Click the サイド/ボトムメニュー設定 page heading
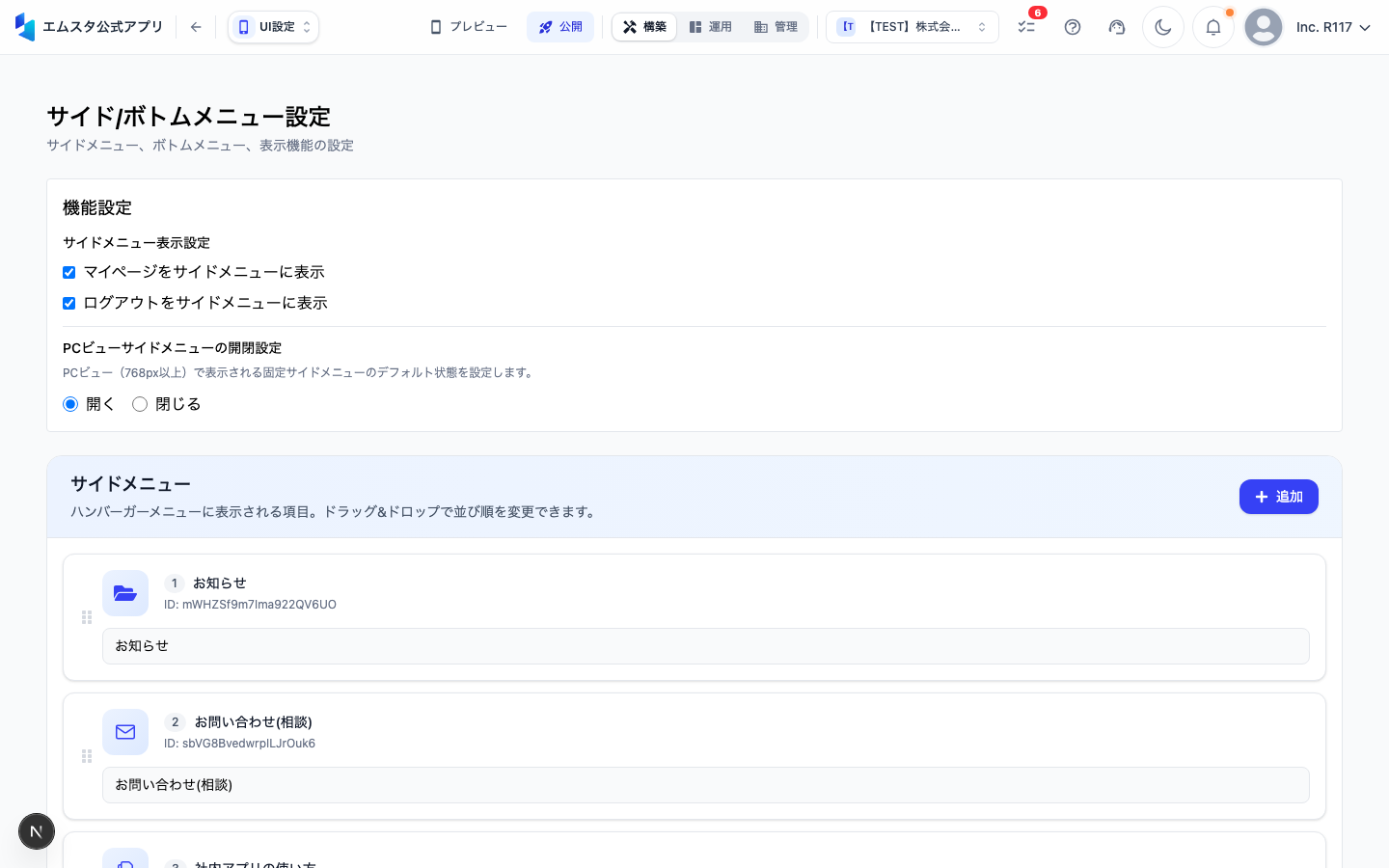This screenshot has width=1389, height=868. [189, 117]
